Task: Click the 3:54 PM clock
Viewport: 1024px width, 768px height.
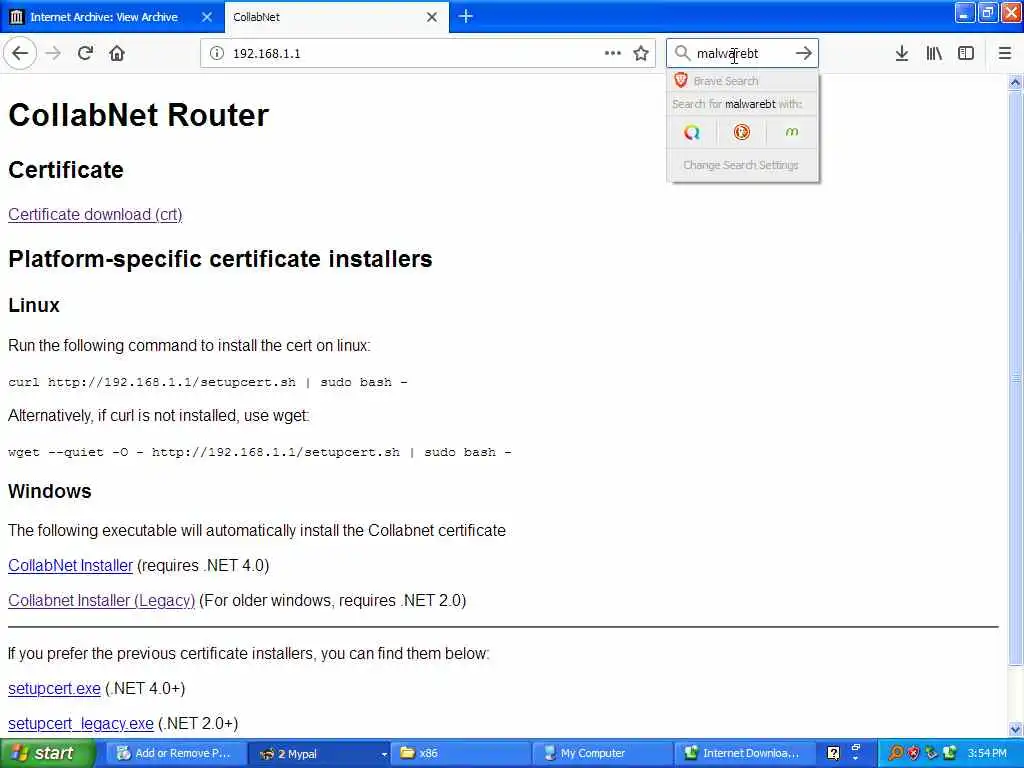Action: 987,753
